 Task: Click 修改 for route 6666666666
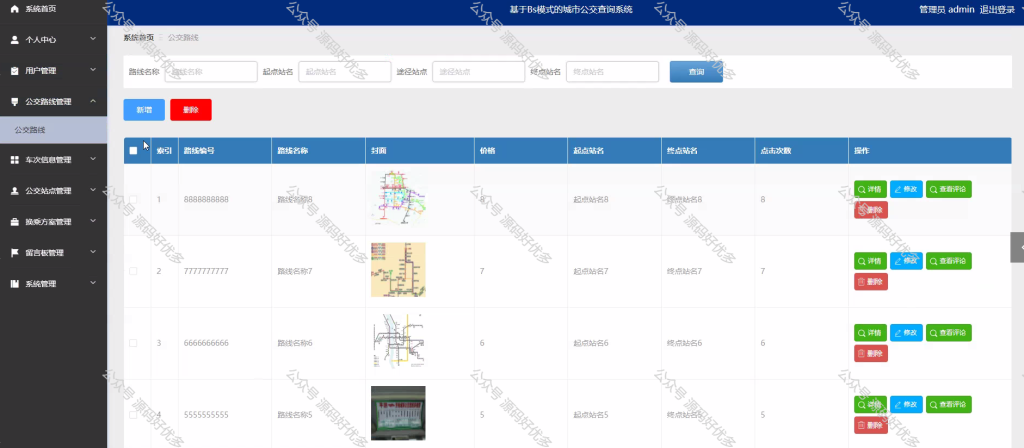906,333
